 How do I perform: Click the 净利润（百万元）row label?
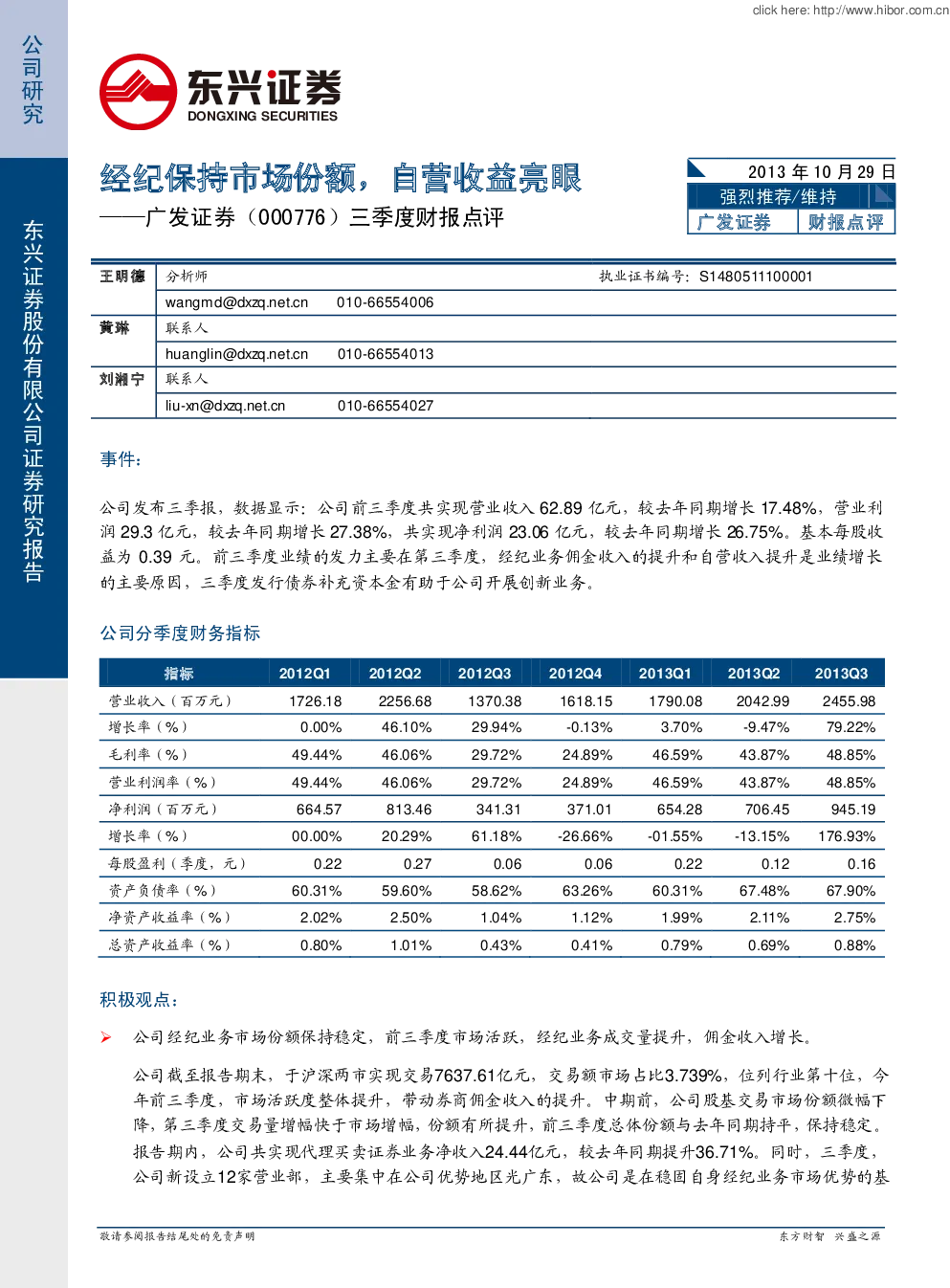tap(163, 810)
